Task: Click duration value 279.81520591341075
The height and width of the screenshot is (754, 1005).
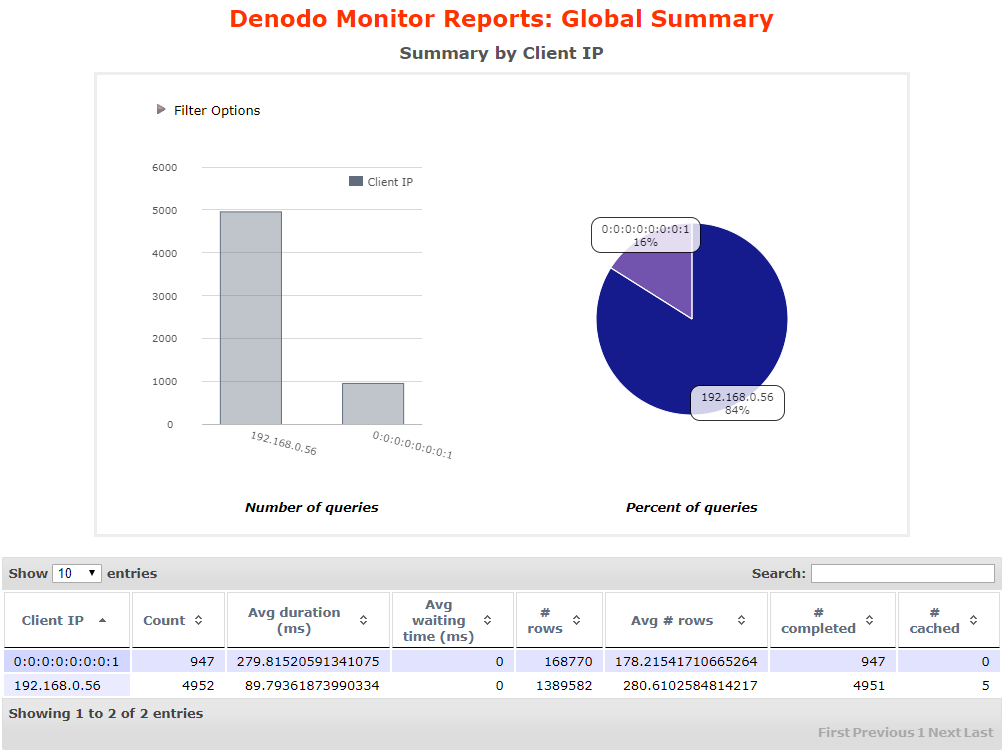Action: [x=308, y=661]
